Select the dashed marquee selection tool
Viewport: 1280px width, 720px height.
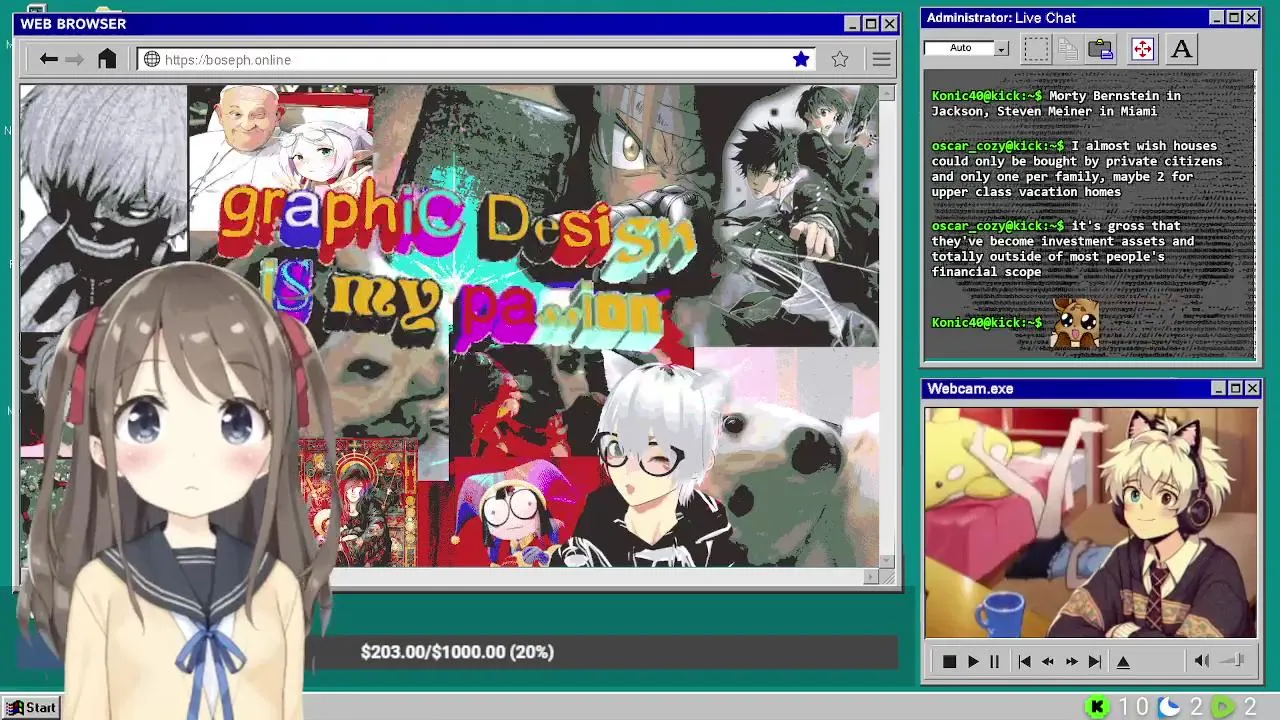(x=1037, y=49)
